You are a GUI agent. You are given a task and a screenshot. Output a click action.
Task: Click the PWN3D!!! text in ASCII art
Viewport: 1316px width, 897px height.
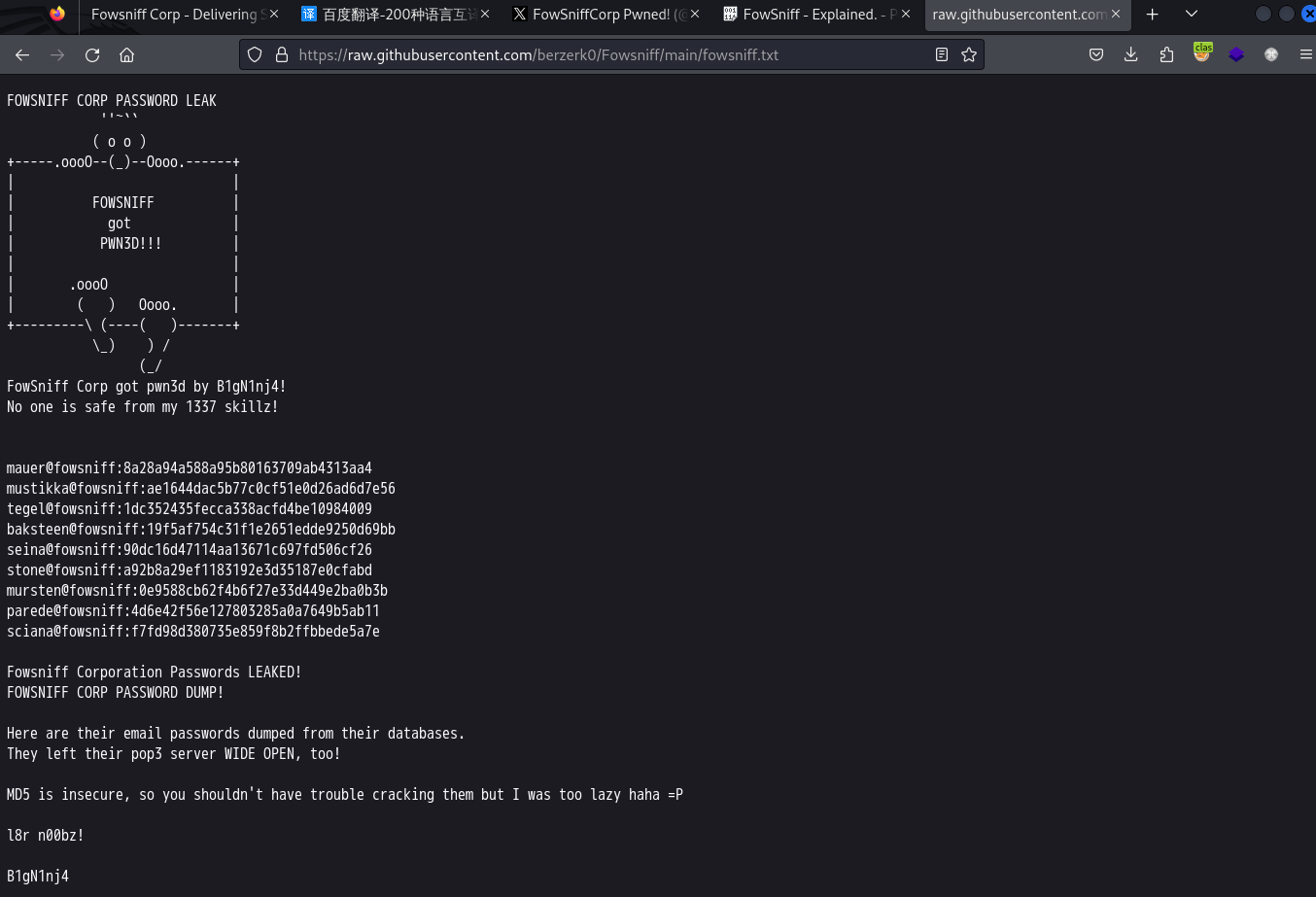[x=131, y=244]
